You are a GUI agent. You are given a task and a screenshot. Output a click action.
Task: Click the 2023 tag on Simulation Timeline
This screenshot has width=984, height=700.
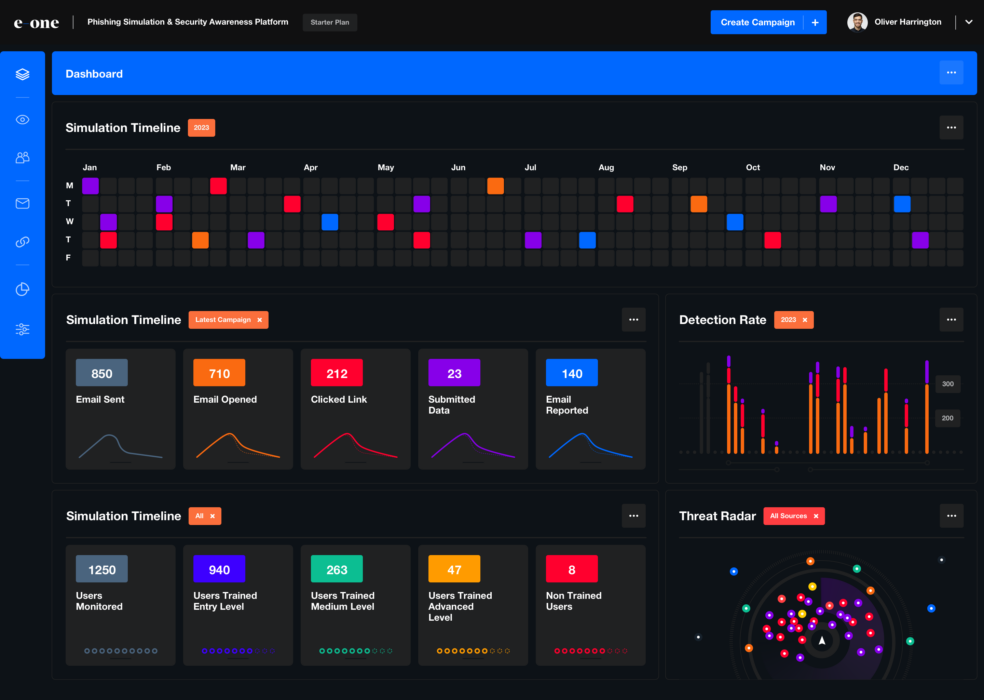(x=201, y=128)
